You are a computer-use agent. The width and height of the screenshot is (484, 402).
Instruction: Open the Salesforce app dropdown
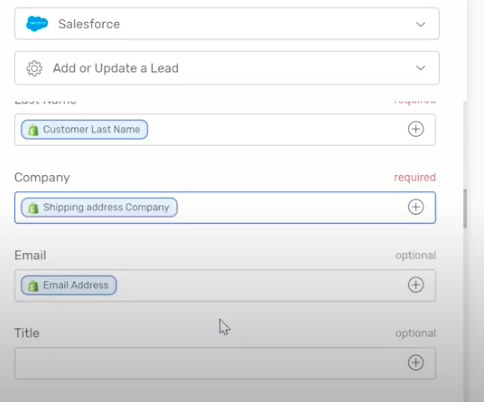(227, 24)
